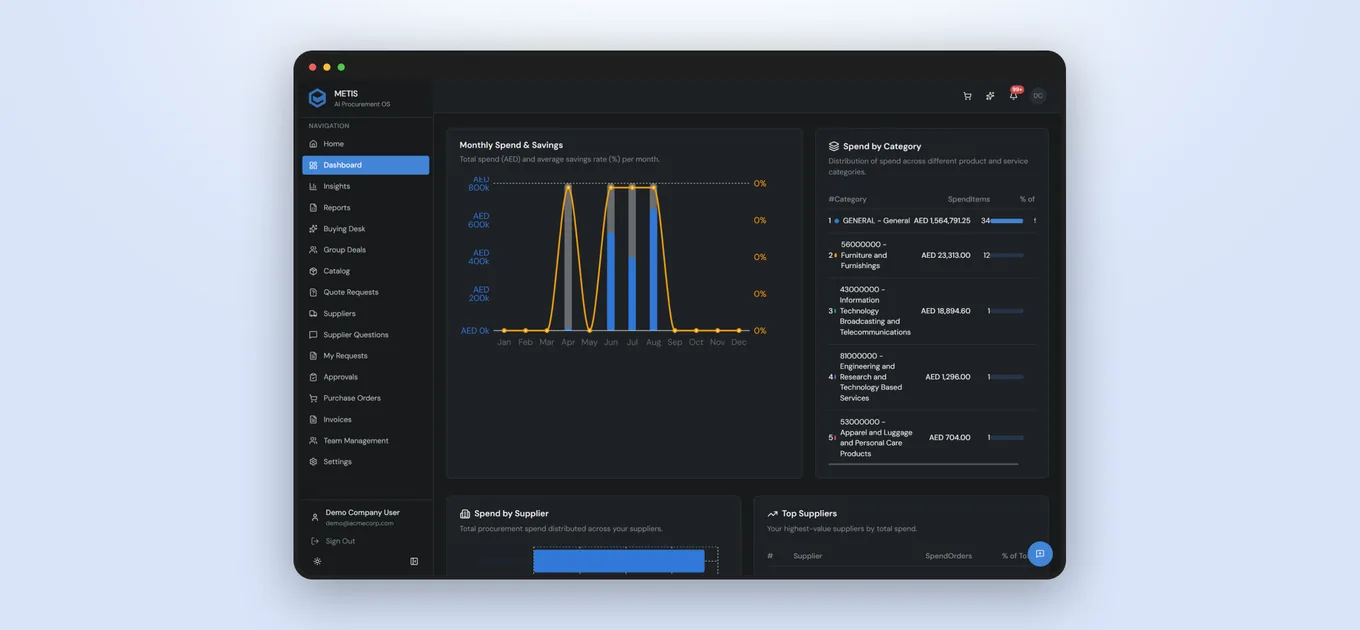Click the April bar in the spend chart
This screenshot has width=1360, height=630.
(x=568, y=258)
